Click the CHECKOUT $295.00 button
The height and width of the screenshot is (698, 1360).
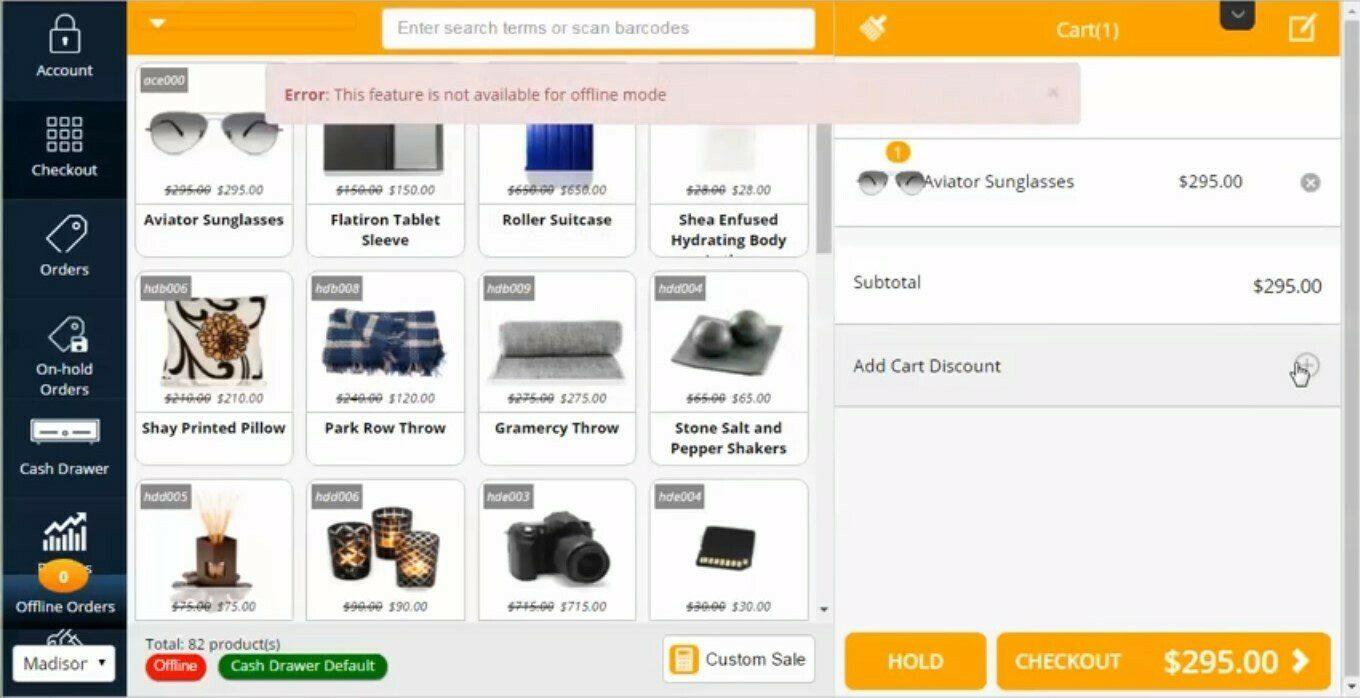click(1163, 661)
